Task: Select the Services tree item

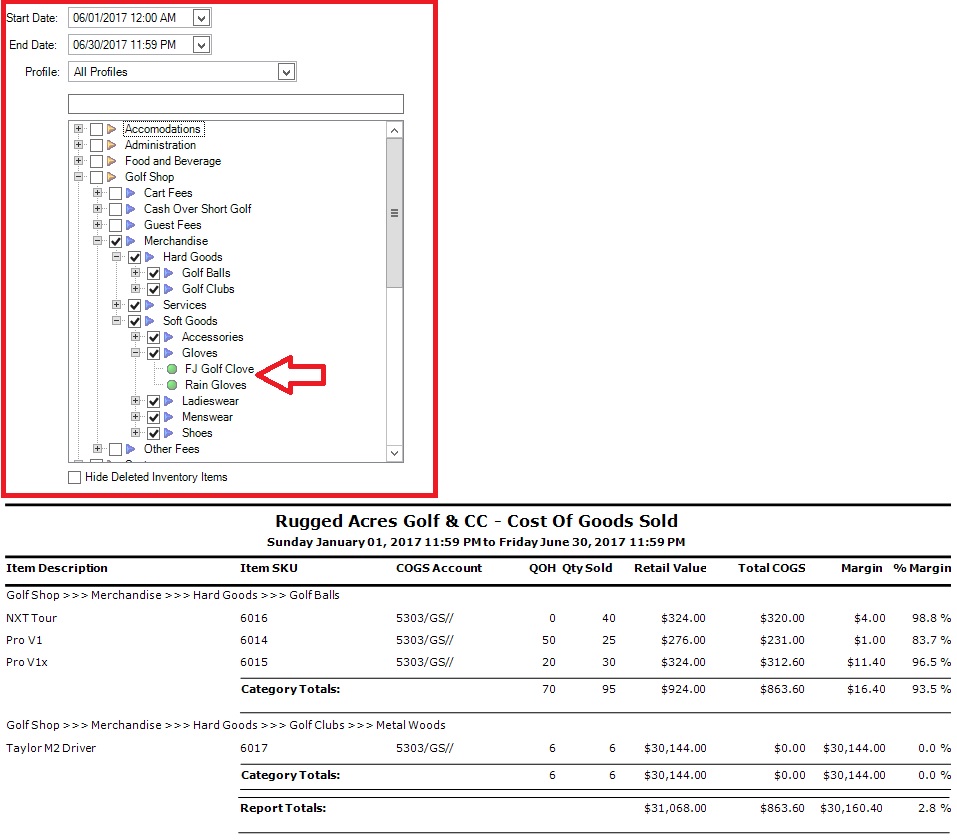Action: [185, 305]
